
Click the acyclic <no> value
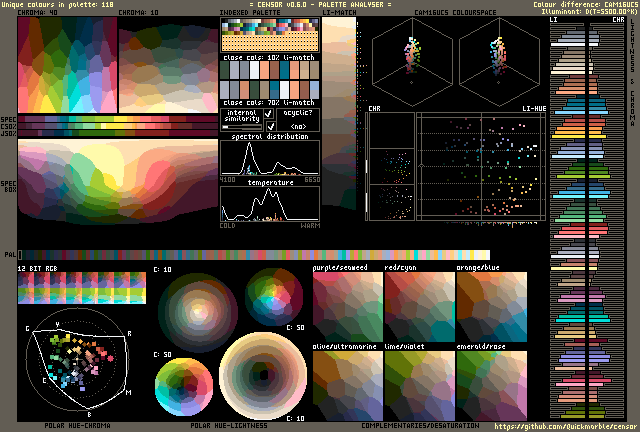[298, 127]
